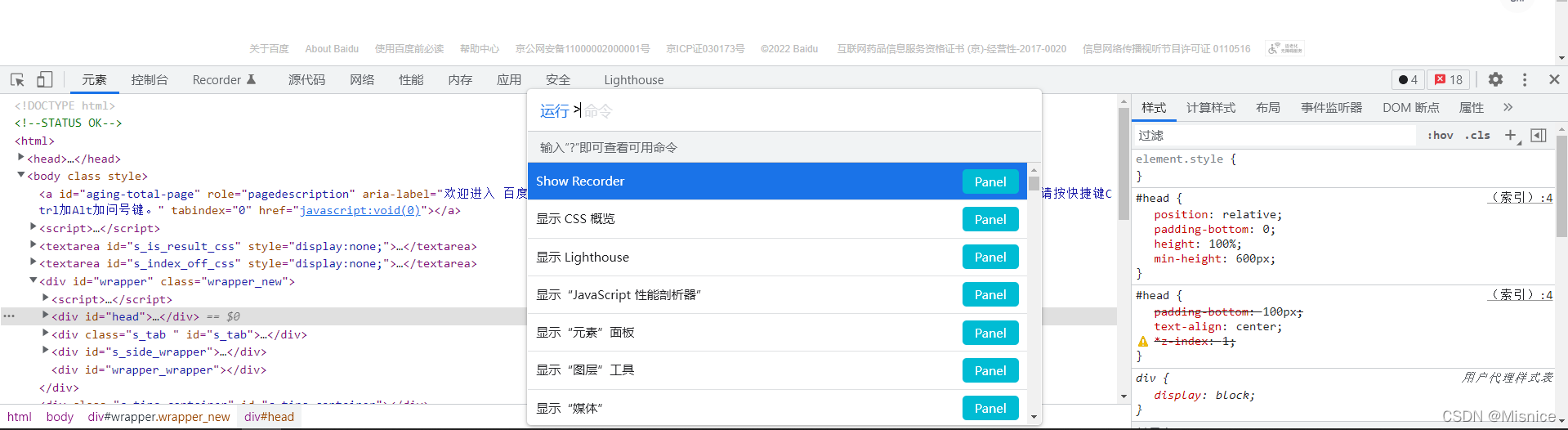Open the 应用 tab
The height and width of the screenshot is (430, 1568).
pos(509,79)
